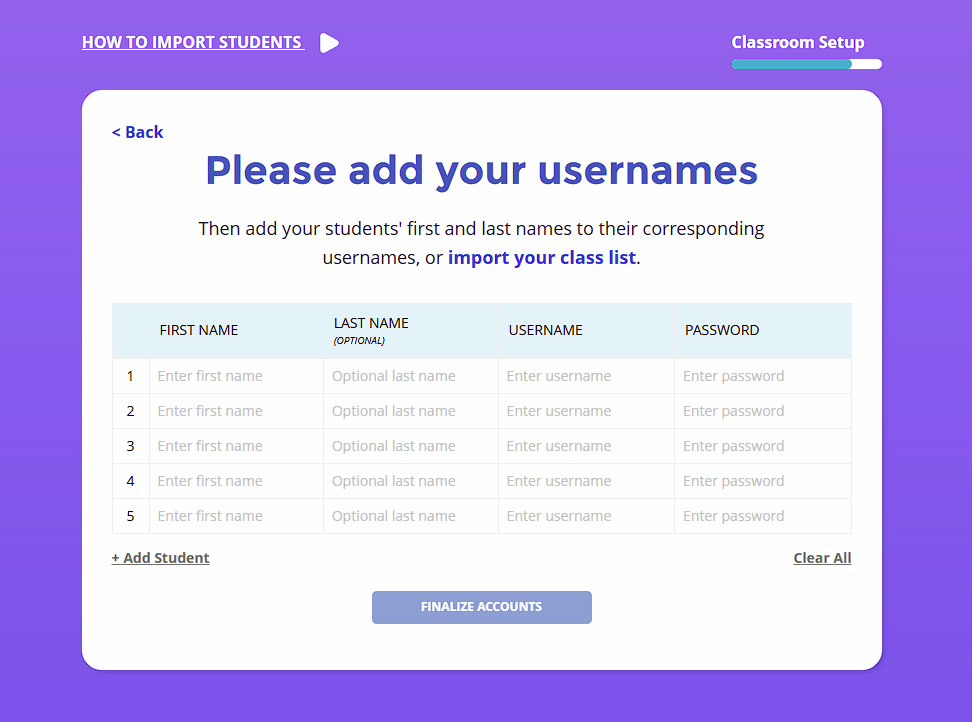This screenshot has width=972, height=722.
Task: Focus last name field in row 1
Action: [x=411, y=376]
